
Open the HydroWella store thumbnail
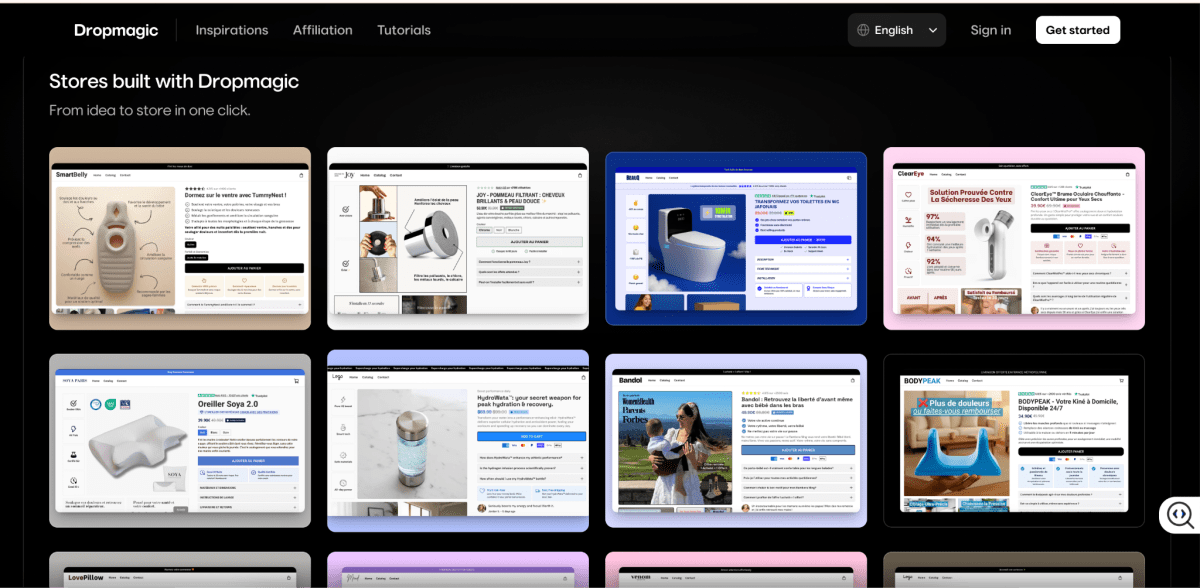point(458,440)
